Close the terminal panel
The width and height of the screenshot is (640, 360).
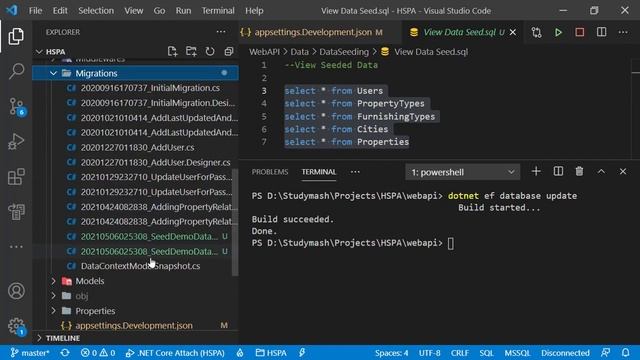tap(623, 171)
